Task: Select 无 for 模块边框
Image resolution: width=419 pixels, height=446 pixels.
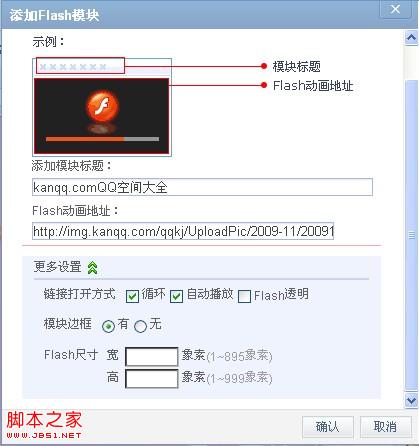Action: pyautogui.click(x=140, y=326)
